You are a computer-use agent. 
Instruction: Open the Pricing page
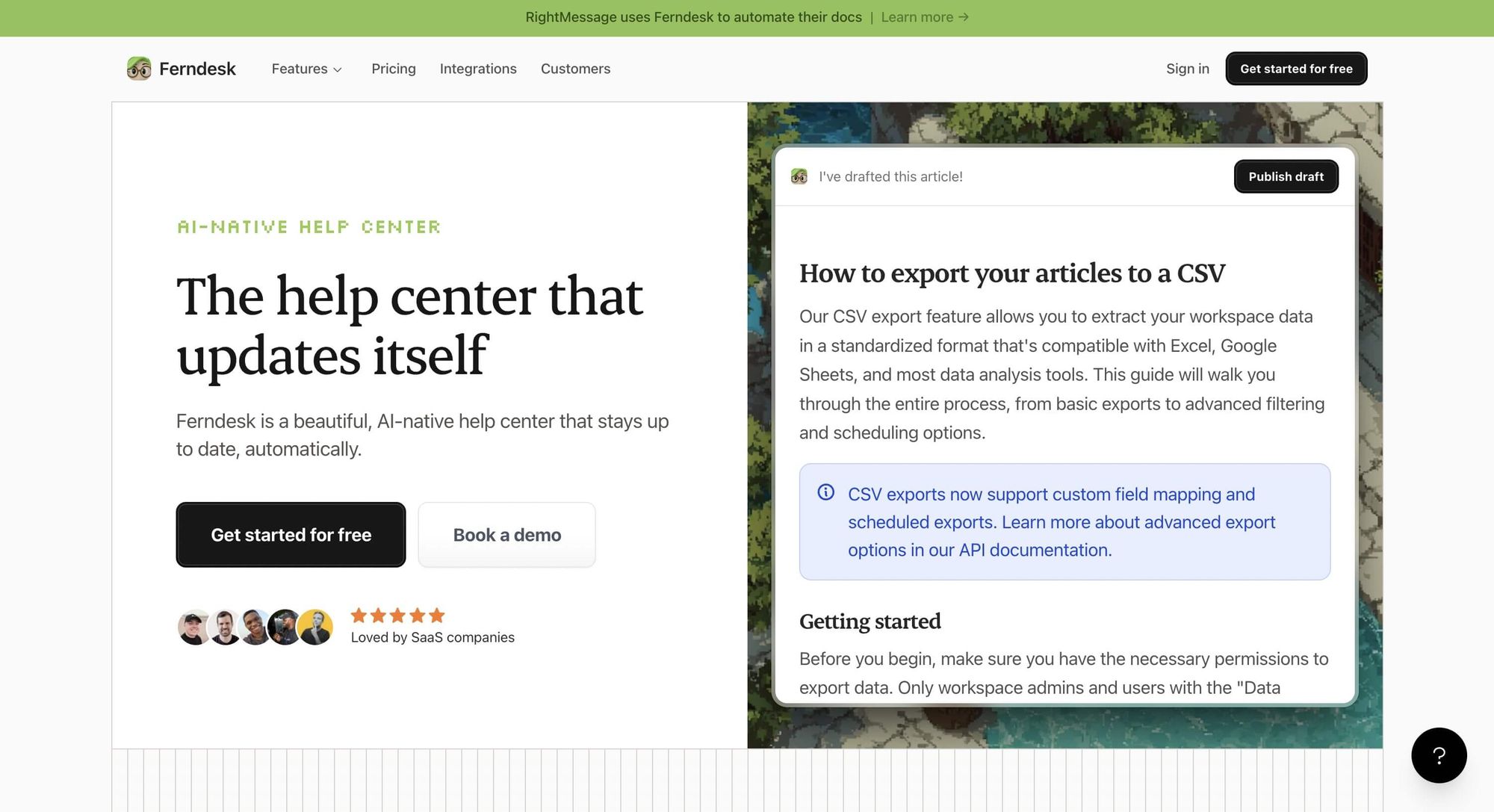point(394,69)
